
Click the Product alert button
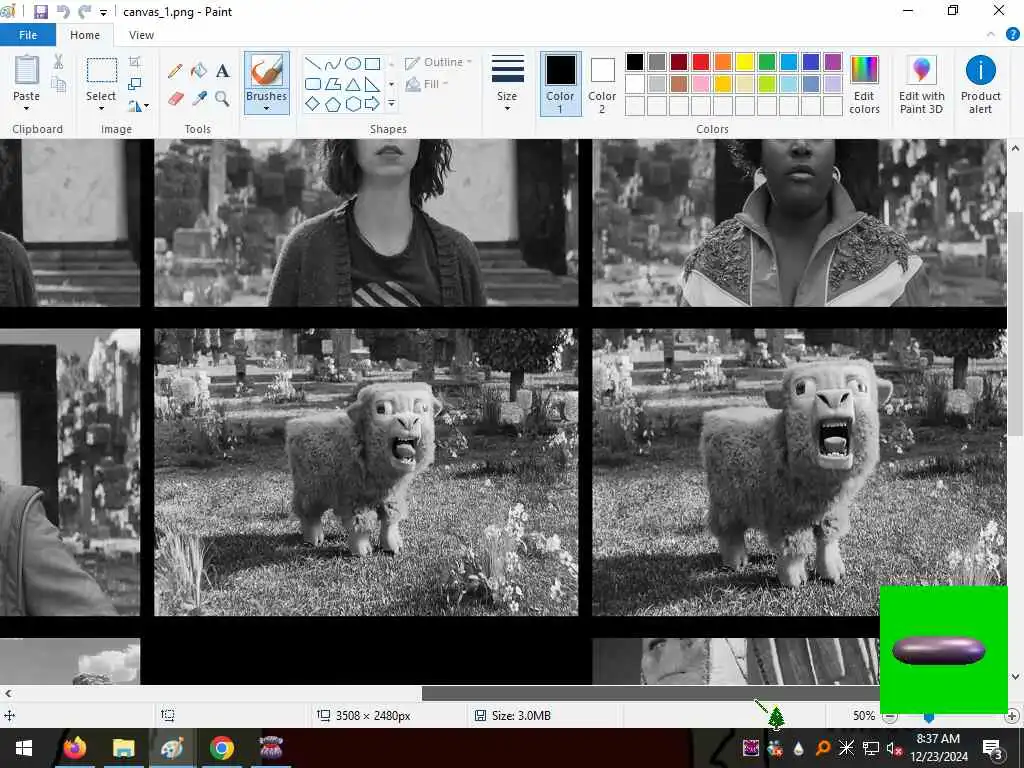[980, 85]
